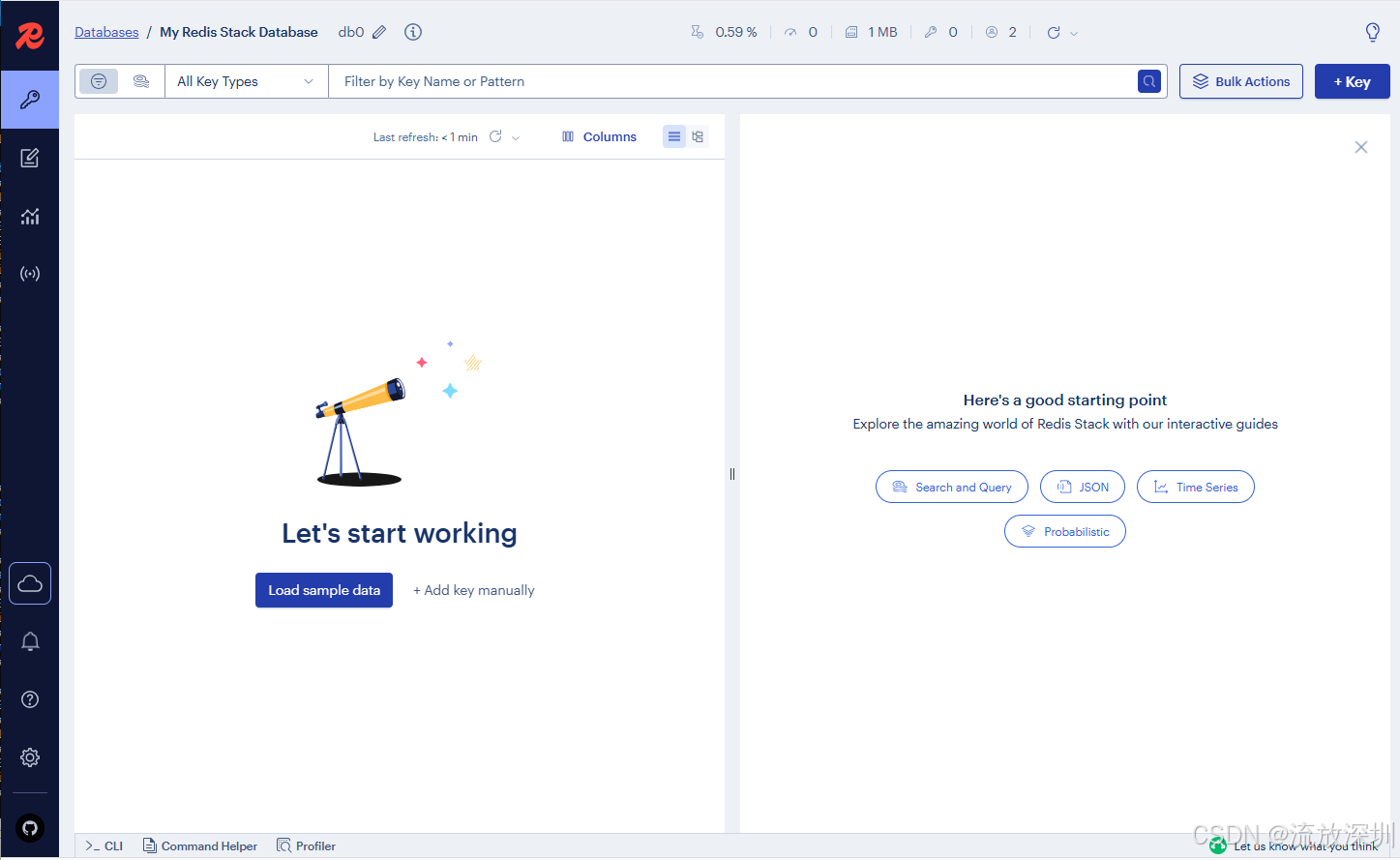The width and height of the screenshot is (1400, 860).
Task: Open the notifications bell icon
Action: click(30, 641)
